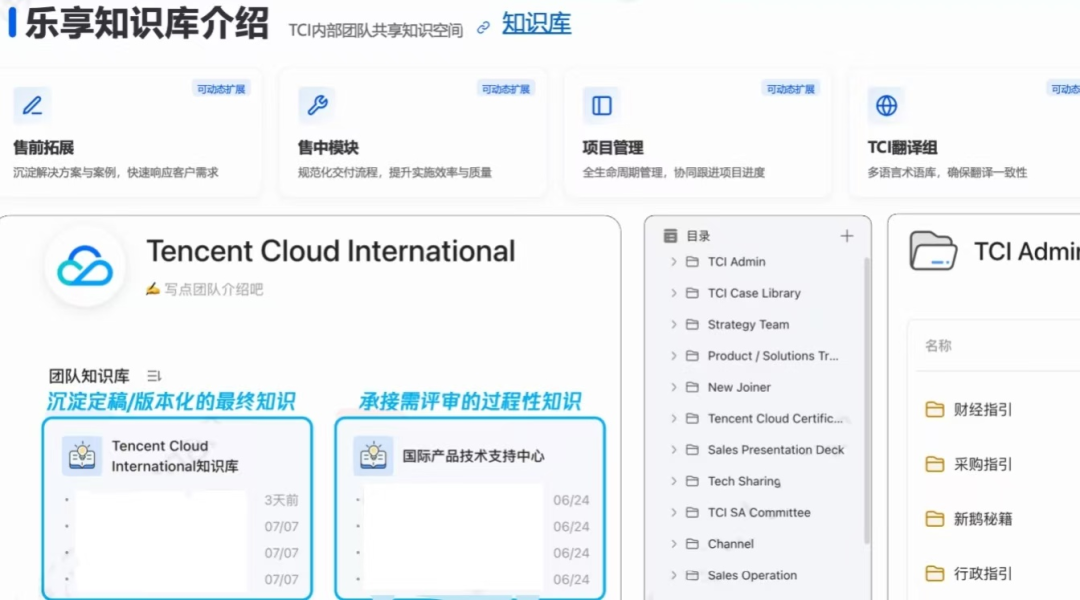Click the large TCI Admin folder icon

point(933,251)
